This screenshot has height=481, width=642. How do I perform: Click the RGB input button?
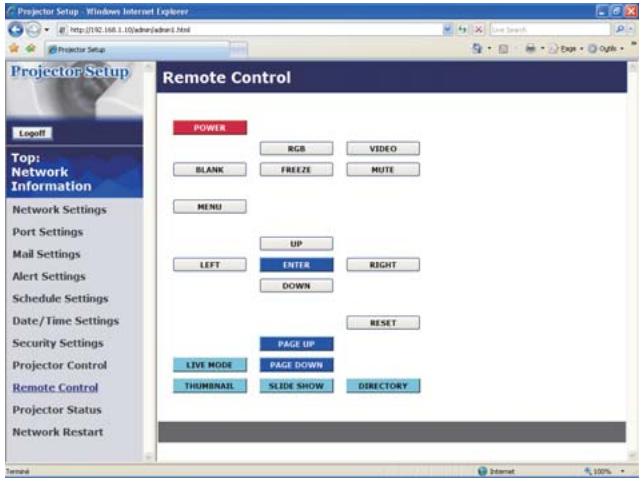[296, 149]
